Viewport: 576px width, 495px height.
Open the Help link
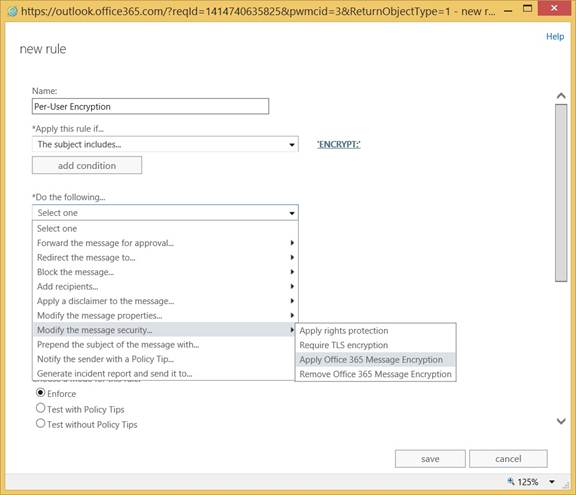(555, 36)
